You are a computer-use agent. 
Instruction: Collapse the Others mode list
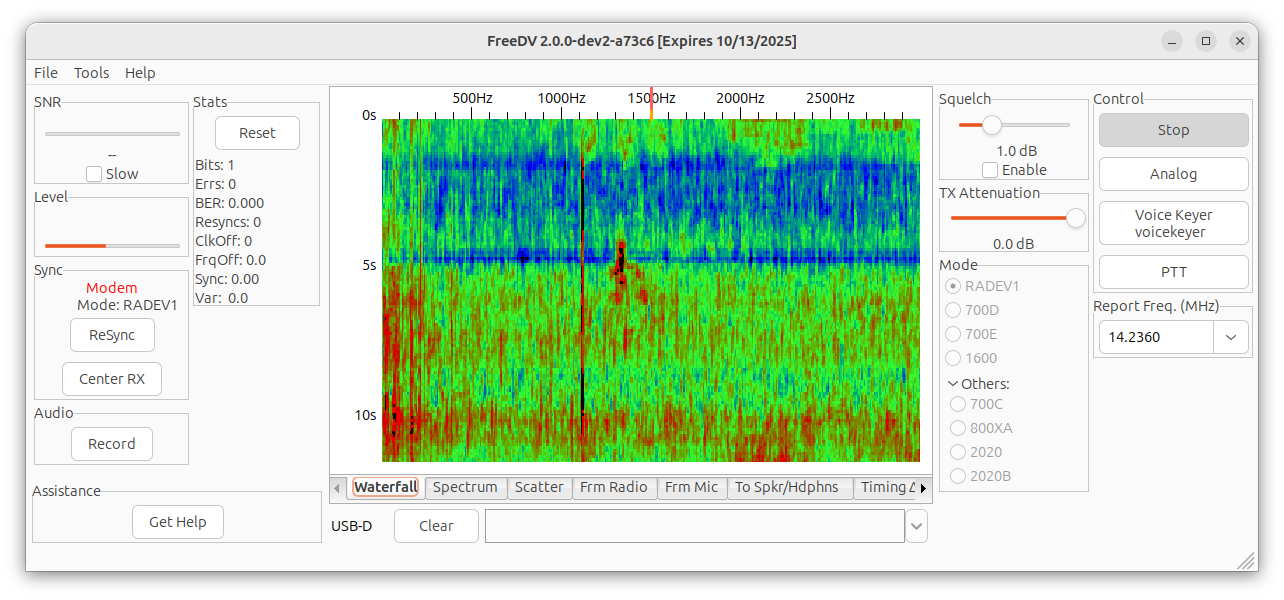[952, 384]
